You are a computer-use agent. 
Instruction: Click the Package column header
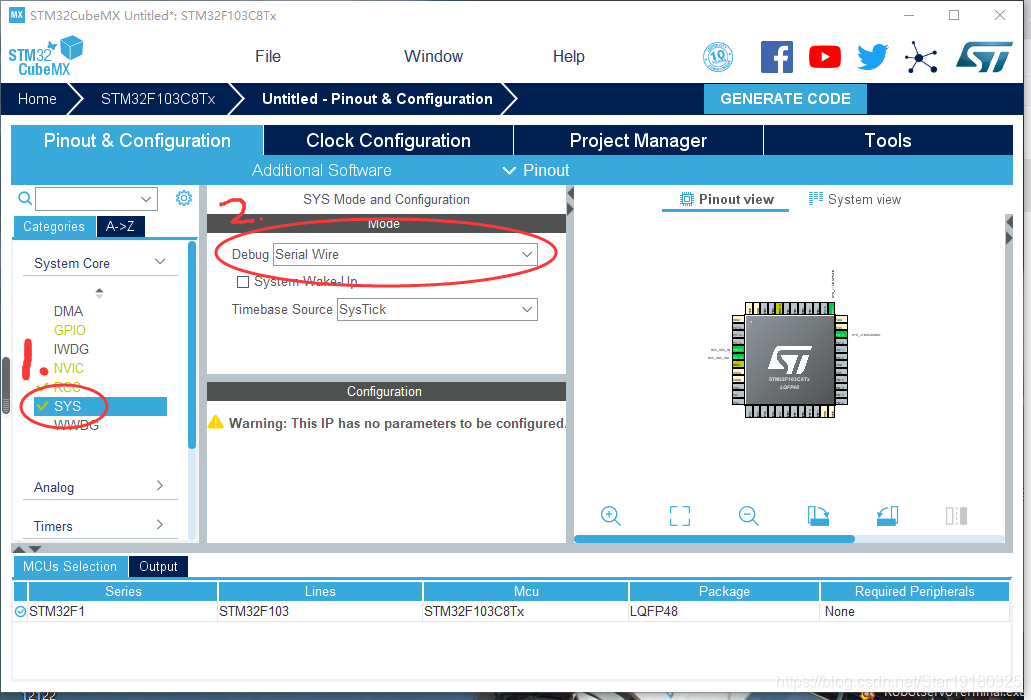724,592
